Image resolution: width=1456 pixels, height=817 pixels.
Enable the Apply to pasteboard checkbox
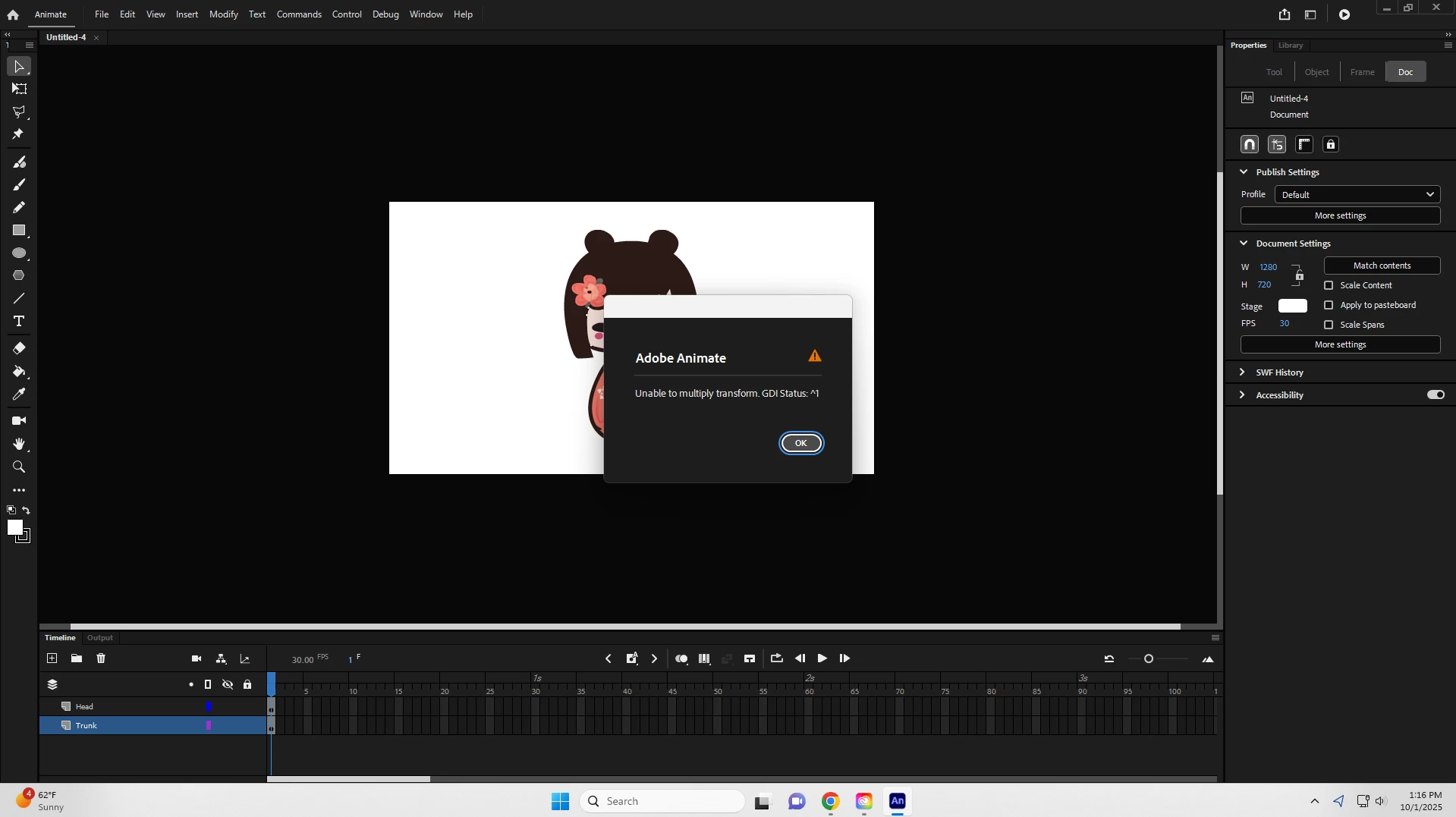(1329, 305)
